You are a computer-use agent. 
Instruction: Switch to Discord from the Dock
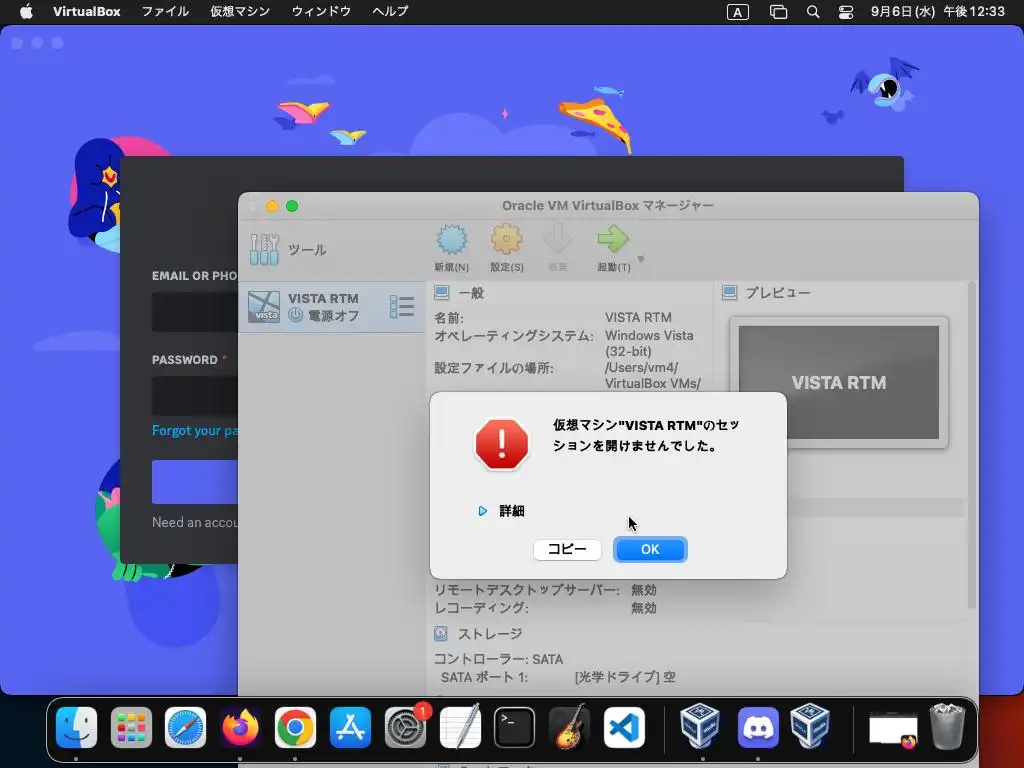click(758, 727)
